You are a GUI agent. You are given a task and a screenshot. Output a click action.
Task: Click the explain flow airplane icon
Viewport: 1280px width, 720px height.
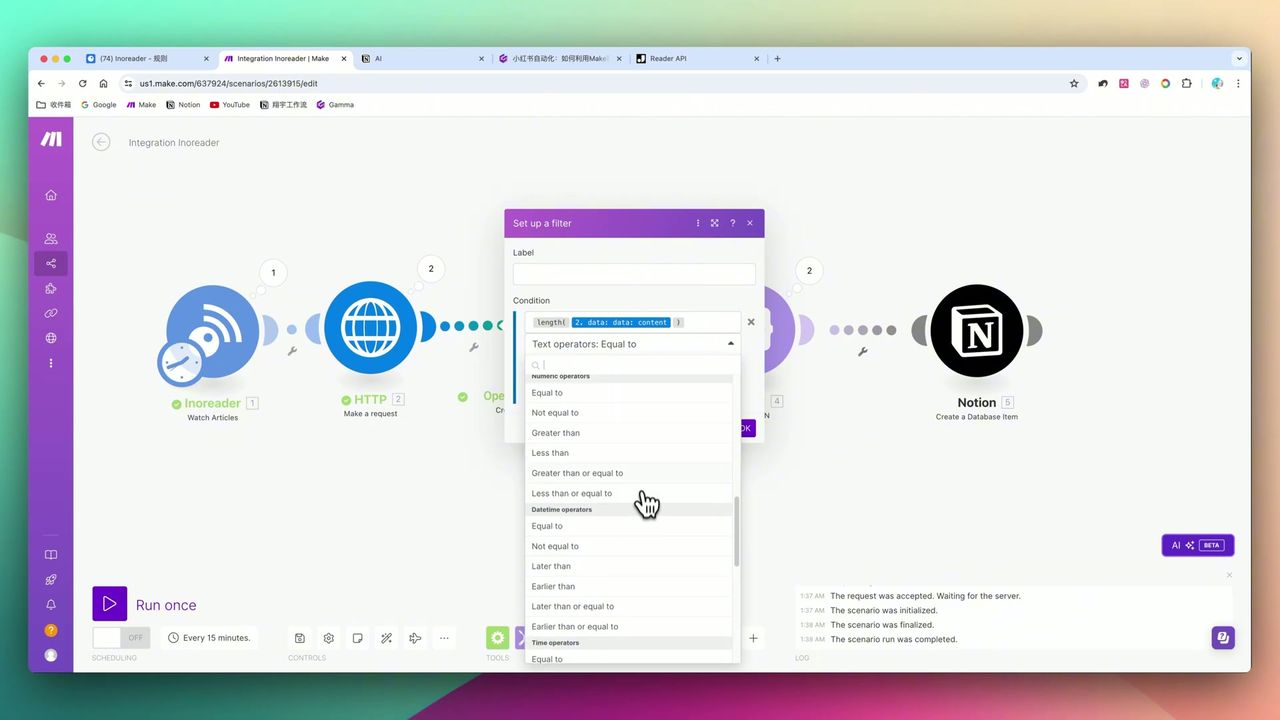pyautogui.click(x=415, y=638)
